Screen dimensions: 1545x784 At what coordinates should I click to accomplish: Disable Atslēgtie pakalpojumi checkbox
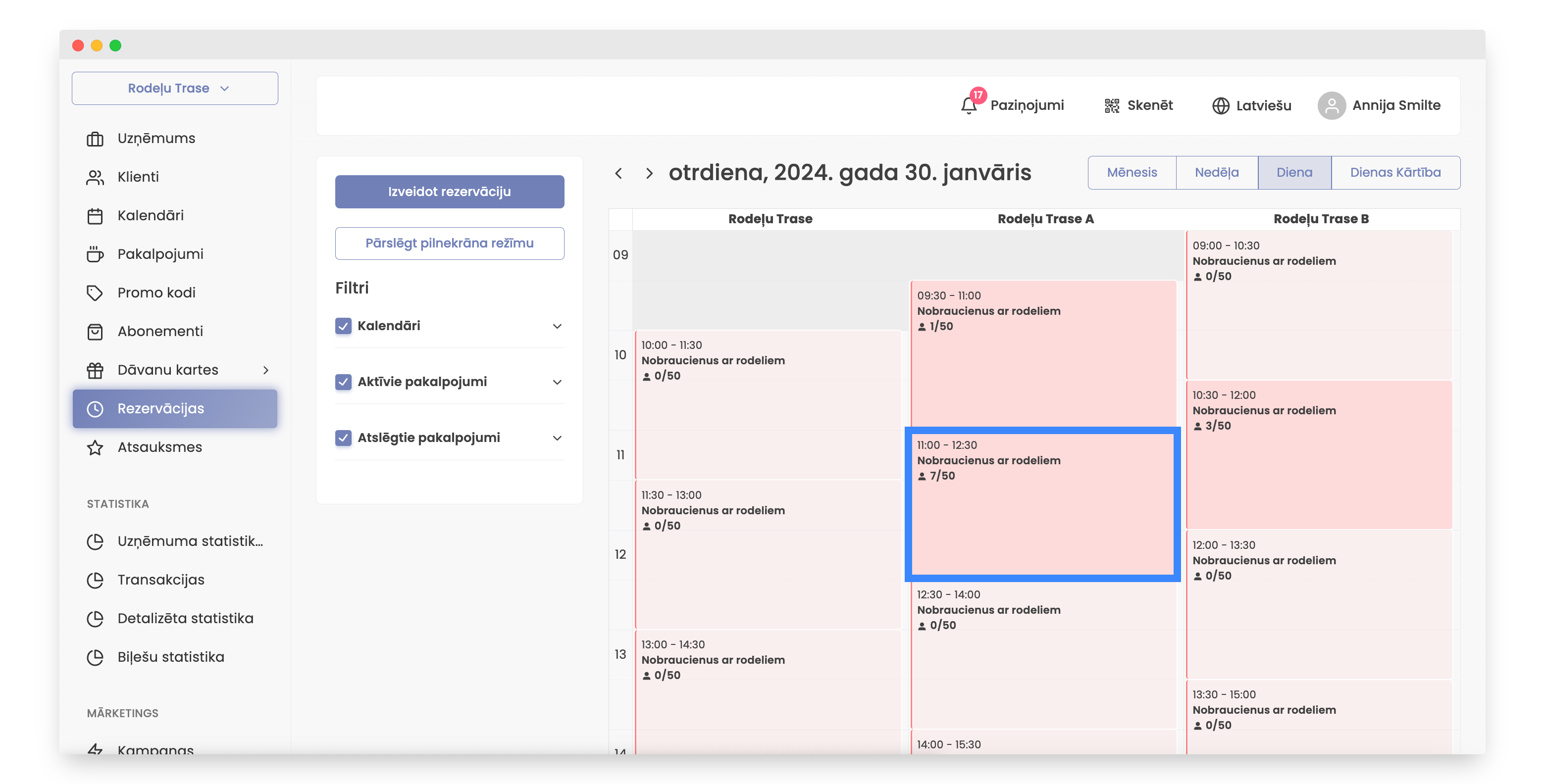pos(343,438)
